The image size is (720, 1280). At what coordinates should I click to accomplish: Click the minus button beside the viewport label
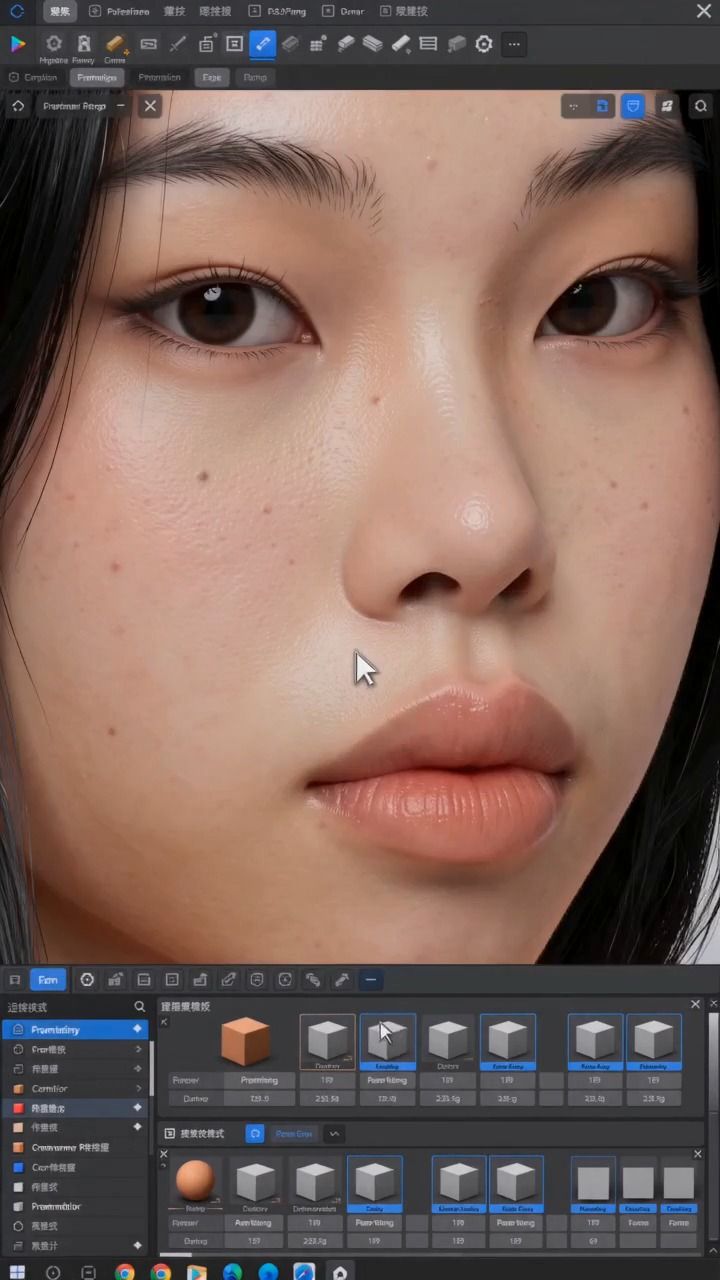(121, 105)
